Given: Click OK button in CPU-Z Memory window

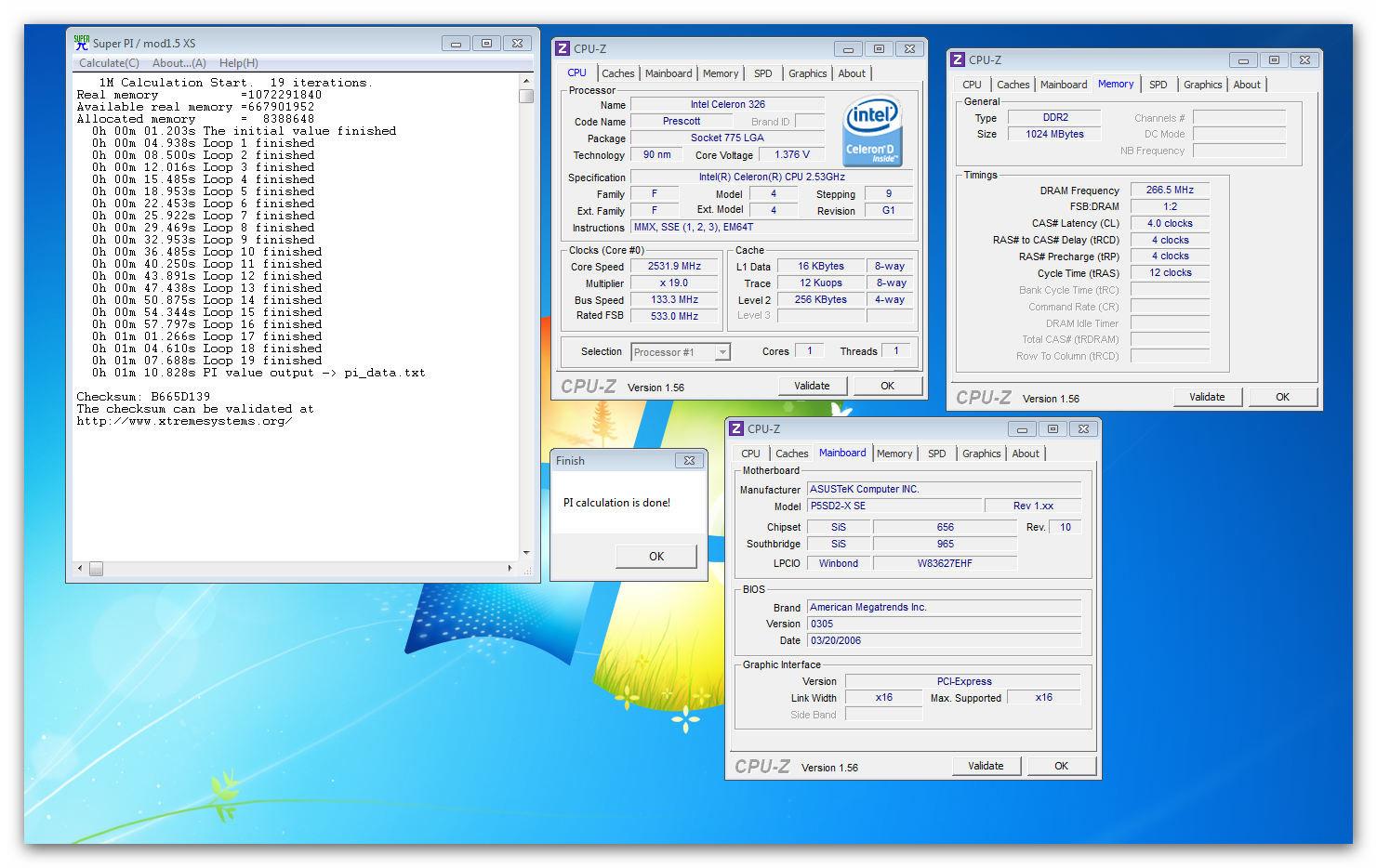Looking at the screenshot, I should (x=1283, y=397).
